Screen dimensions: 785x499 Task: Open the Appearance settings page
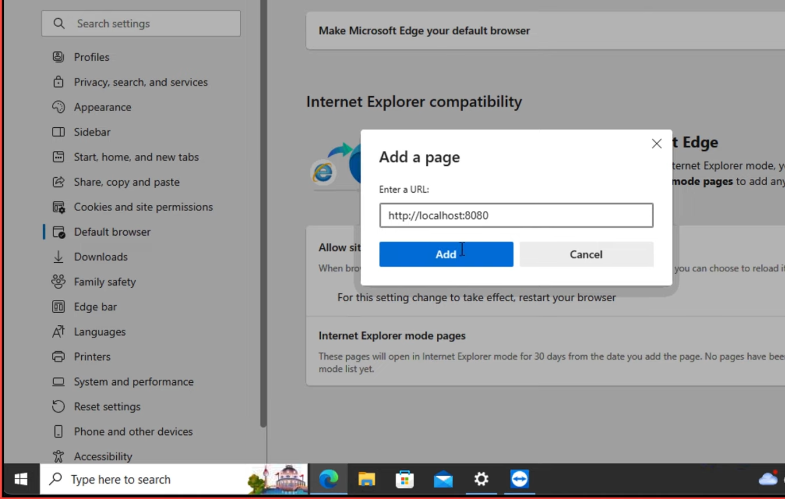[103, 107]
